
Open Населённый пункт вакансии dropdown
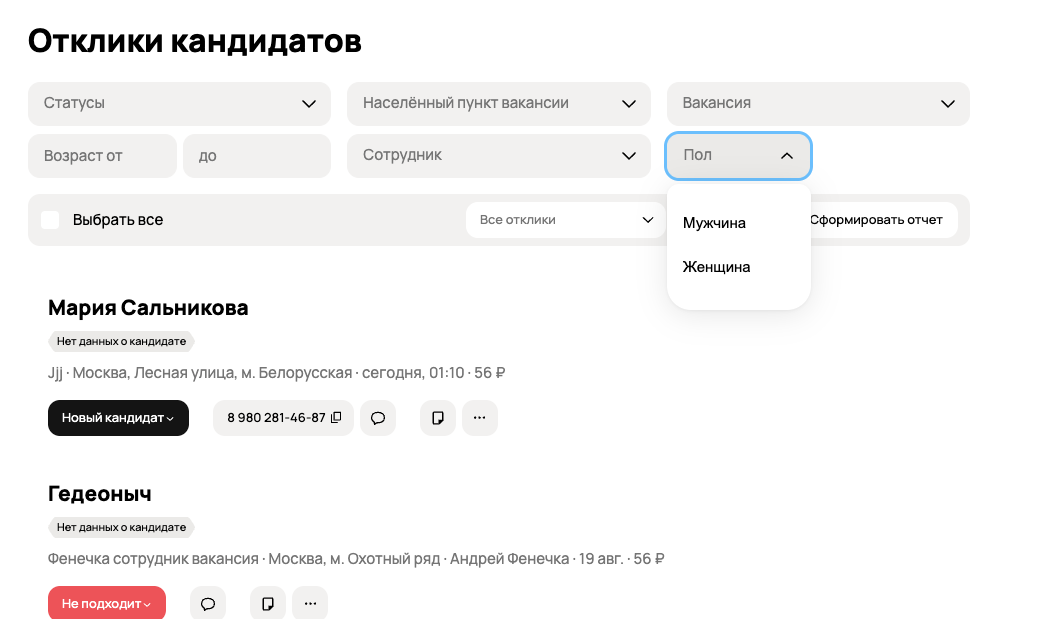point(498,103)
